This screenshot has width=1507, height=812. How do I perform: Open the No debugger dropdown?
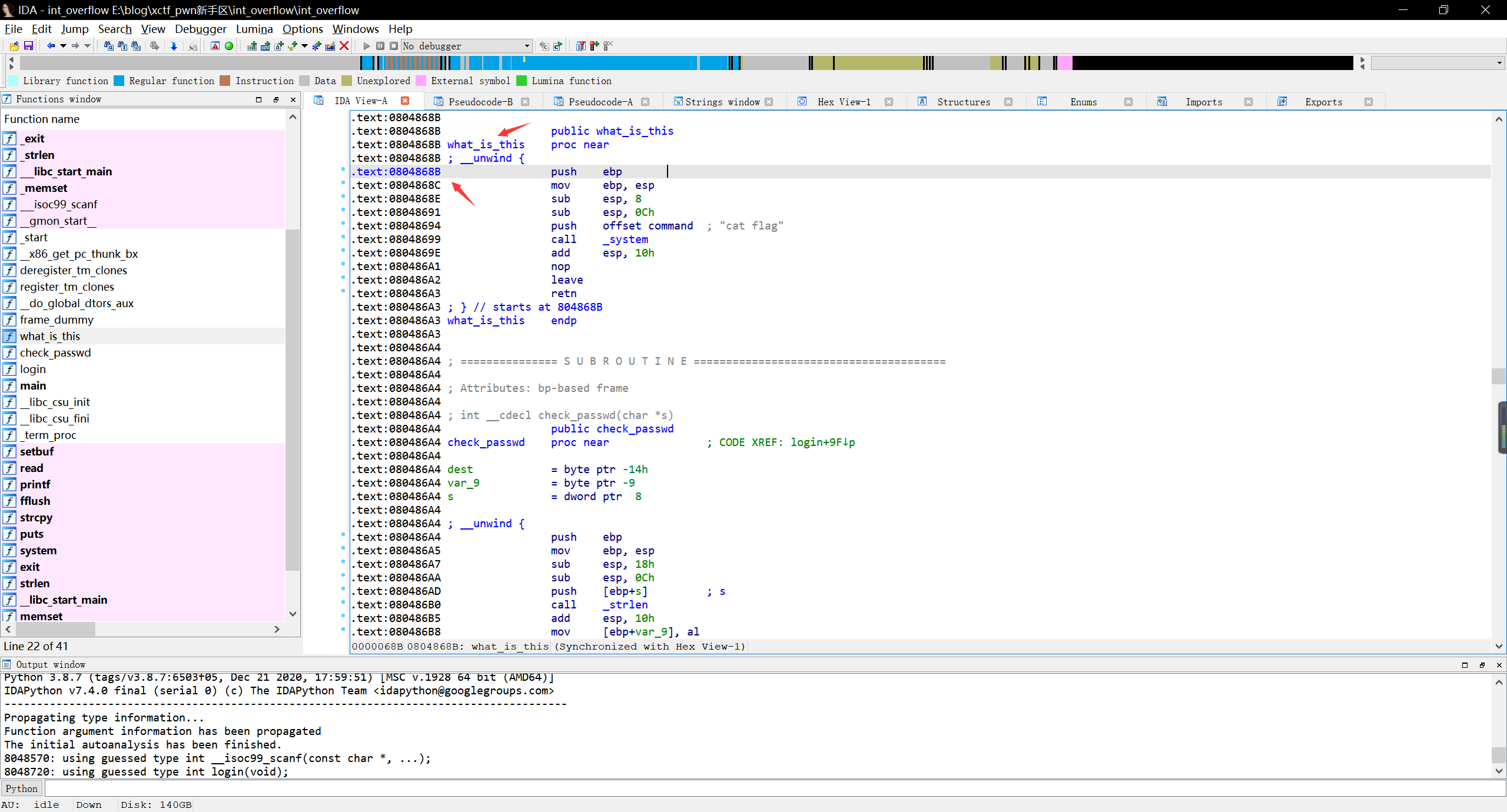[526, 46]
